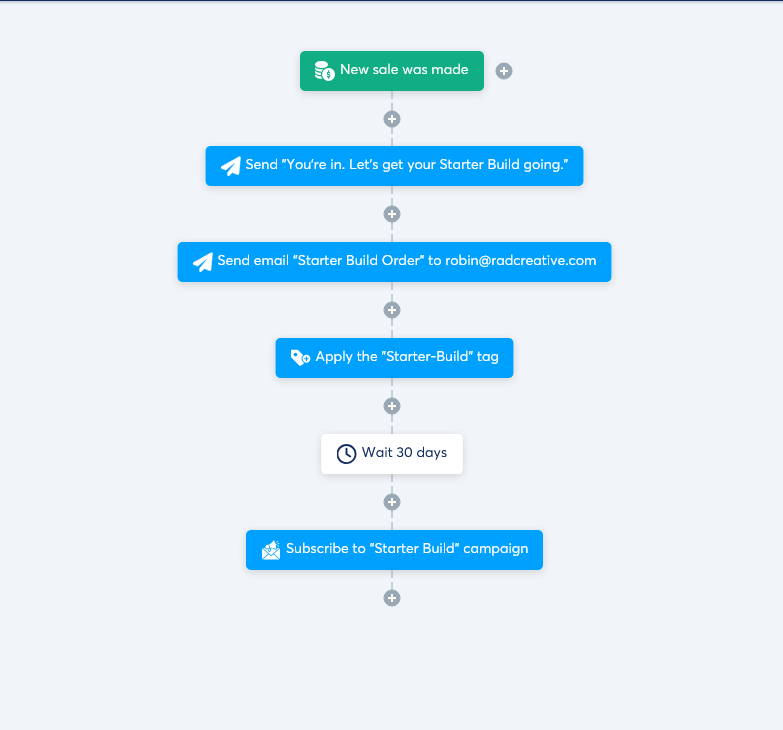
Task: Open the Send You're in email step
Action: pos(394,166)
